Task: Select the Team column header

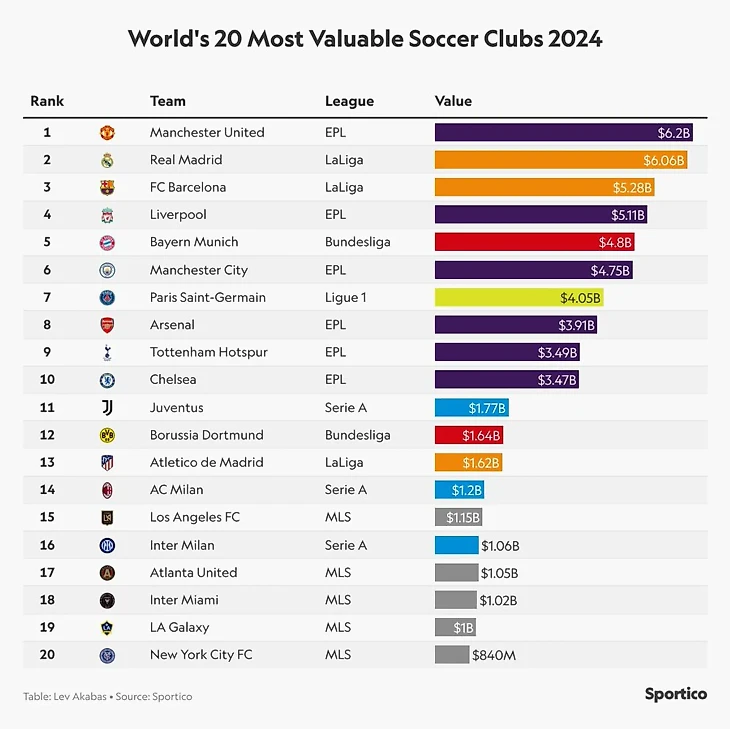Action: click(167, 101)
